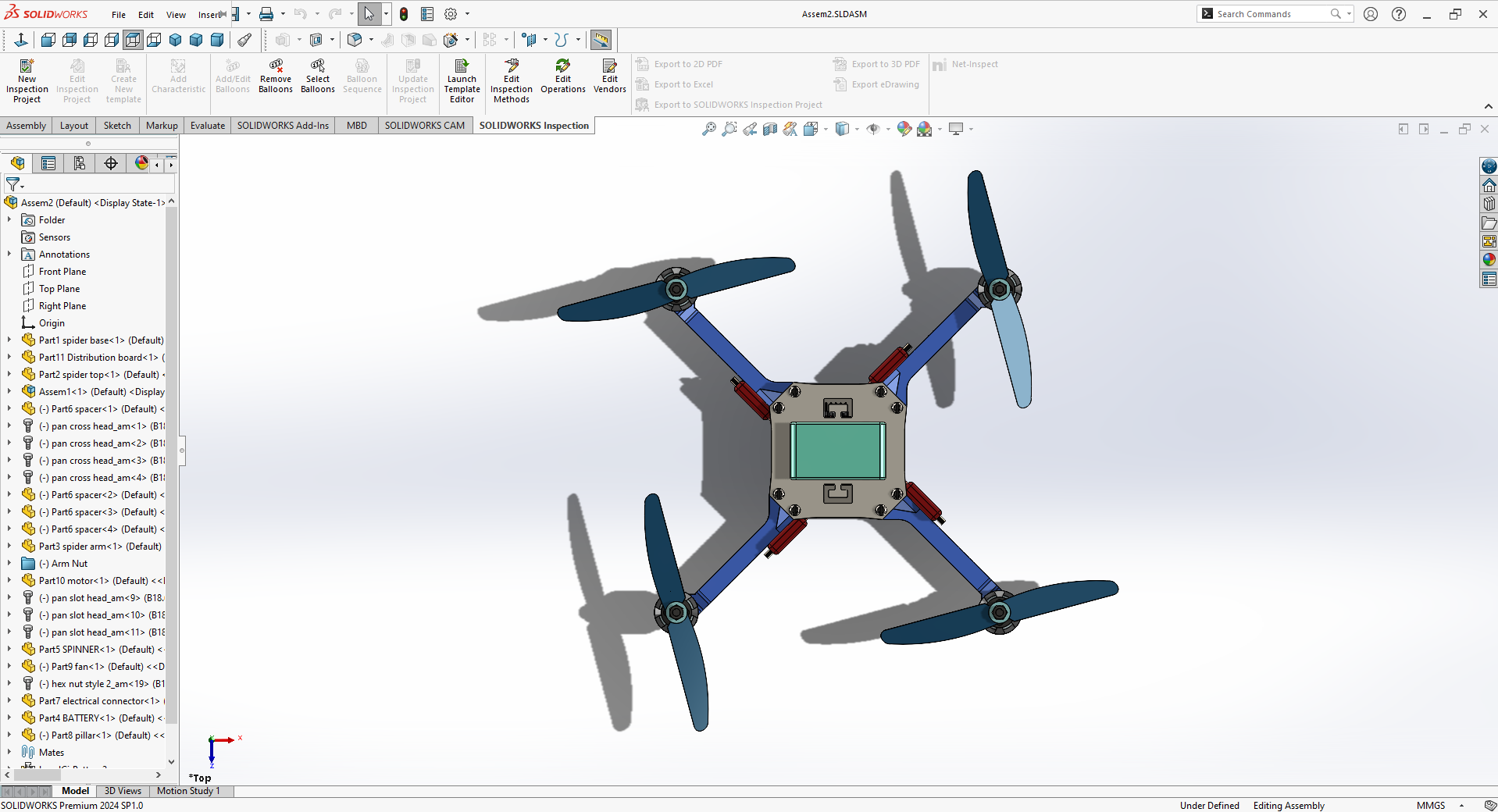Toggle the measure ruler button in toolbar
The height and width of the screenshot is (812, 1498).
(601, 40)
